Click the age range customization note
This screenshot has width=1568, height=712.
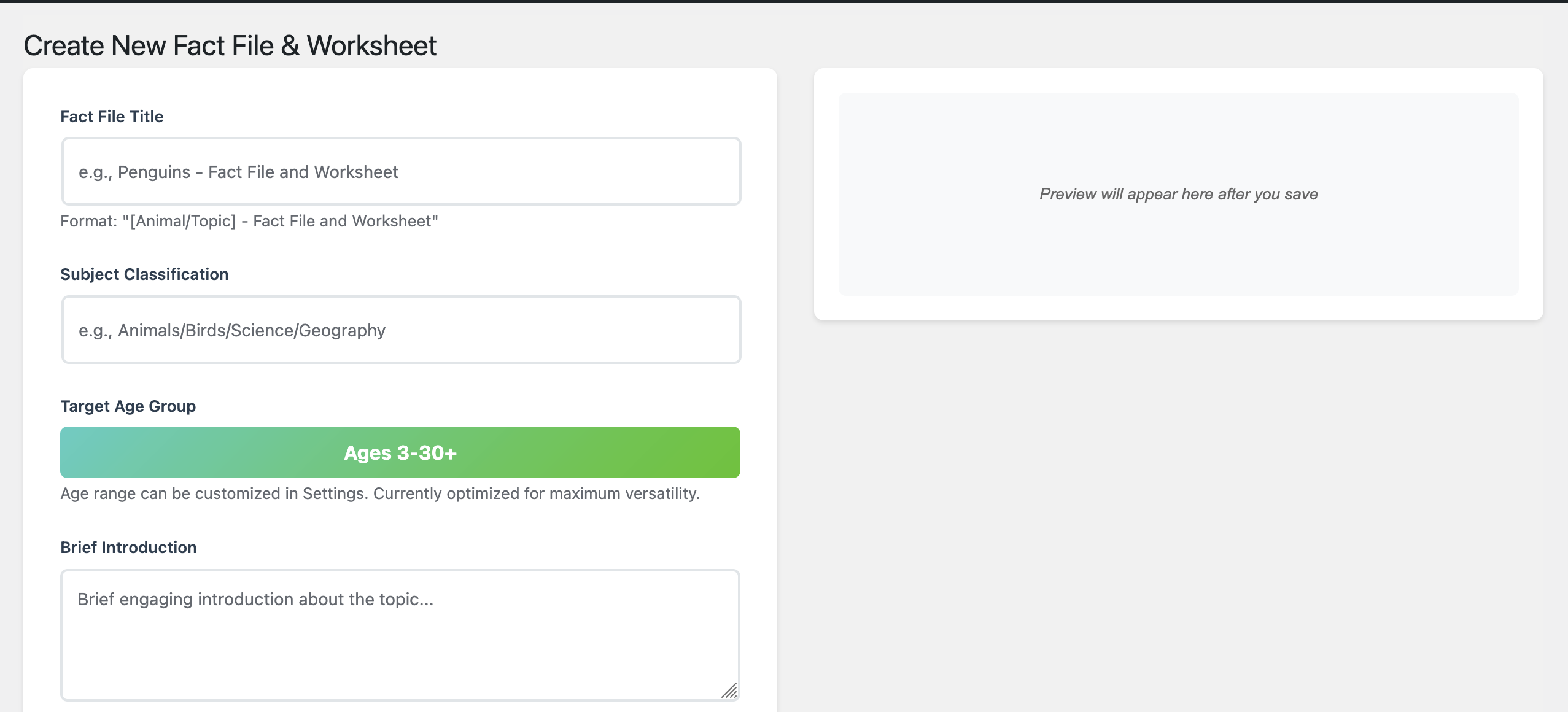click(379, 493)
